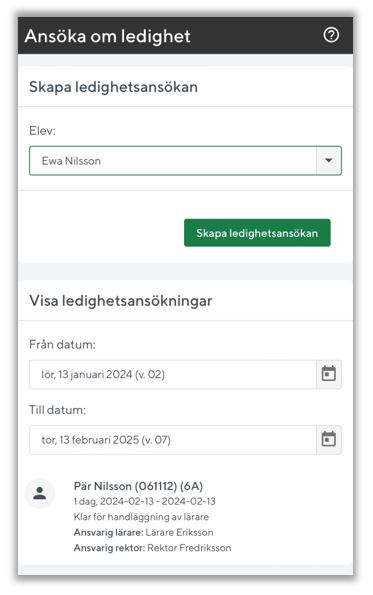Click the Skapa ledighetsansökan section heading
The image size is (373, 595).
pos(113,87)
